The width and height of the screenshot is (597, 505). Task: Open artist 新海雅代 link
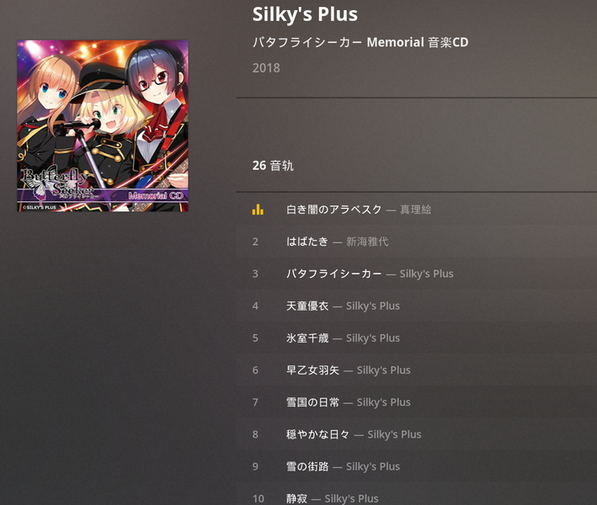[367, 241]
